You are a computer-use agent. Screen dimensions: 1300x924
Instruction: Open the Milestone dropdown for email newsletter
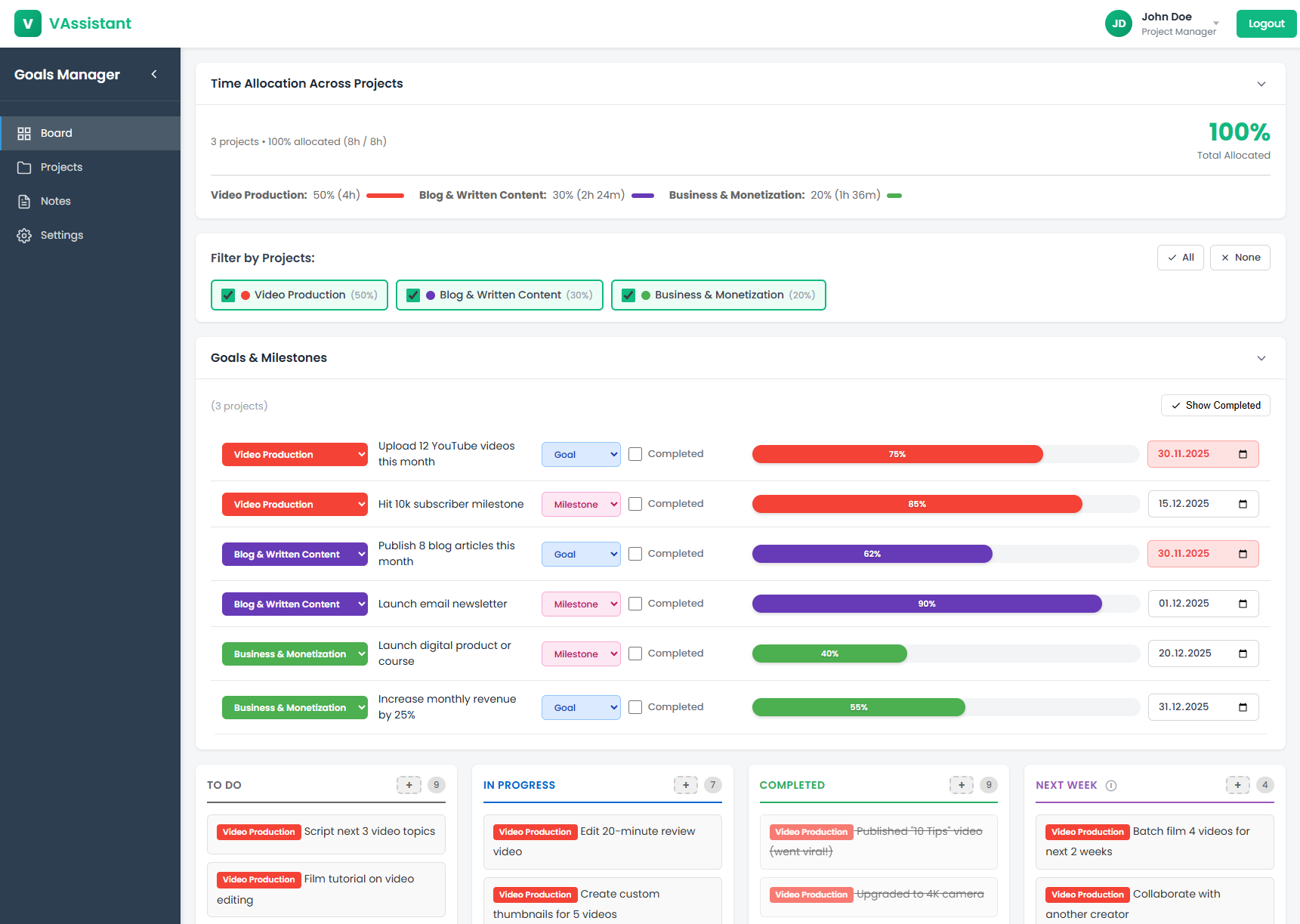click(x=580, y=604)
